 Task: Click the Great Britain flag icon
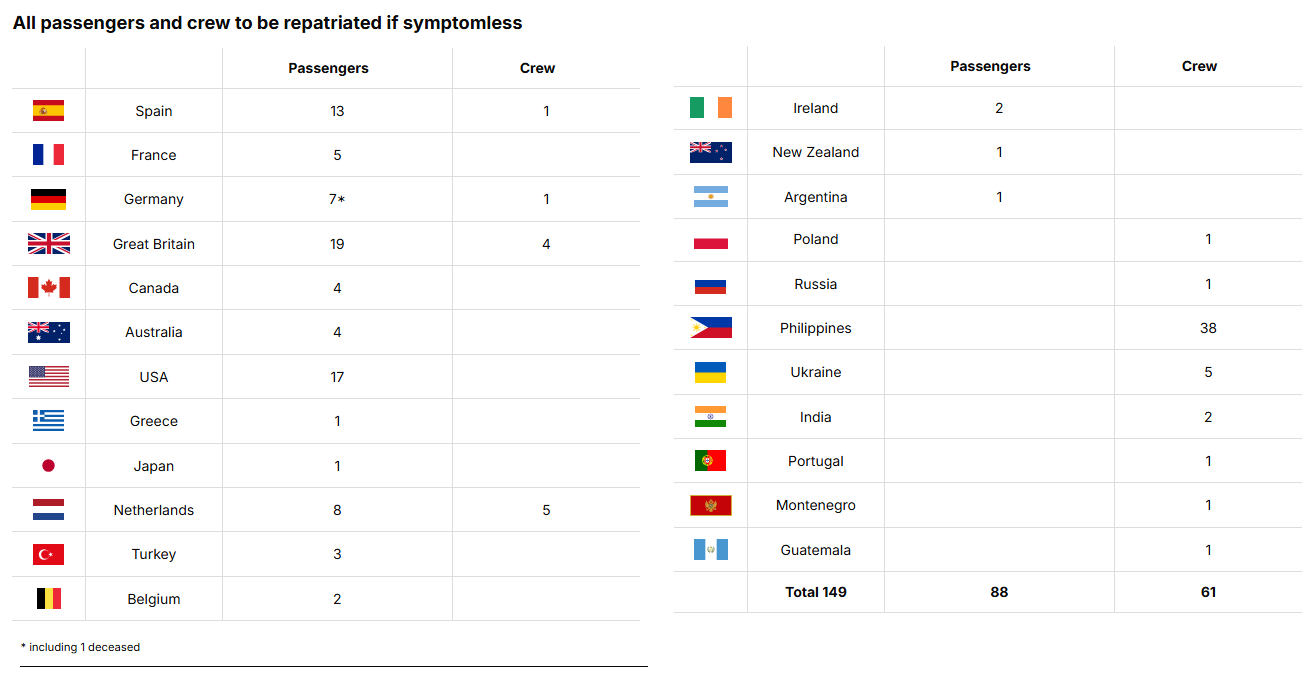pyautogui.click(x=48, y=243)
